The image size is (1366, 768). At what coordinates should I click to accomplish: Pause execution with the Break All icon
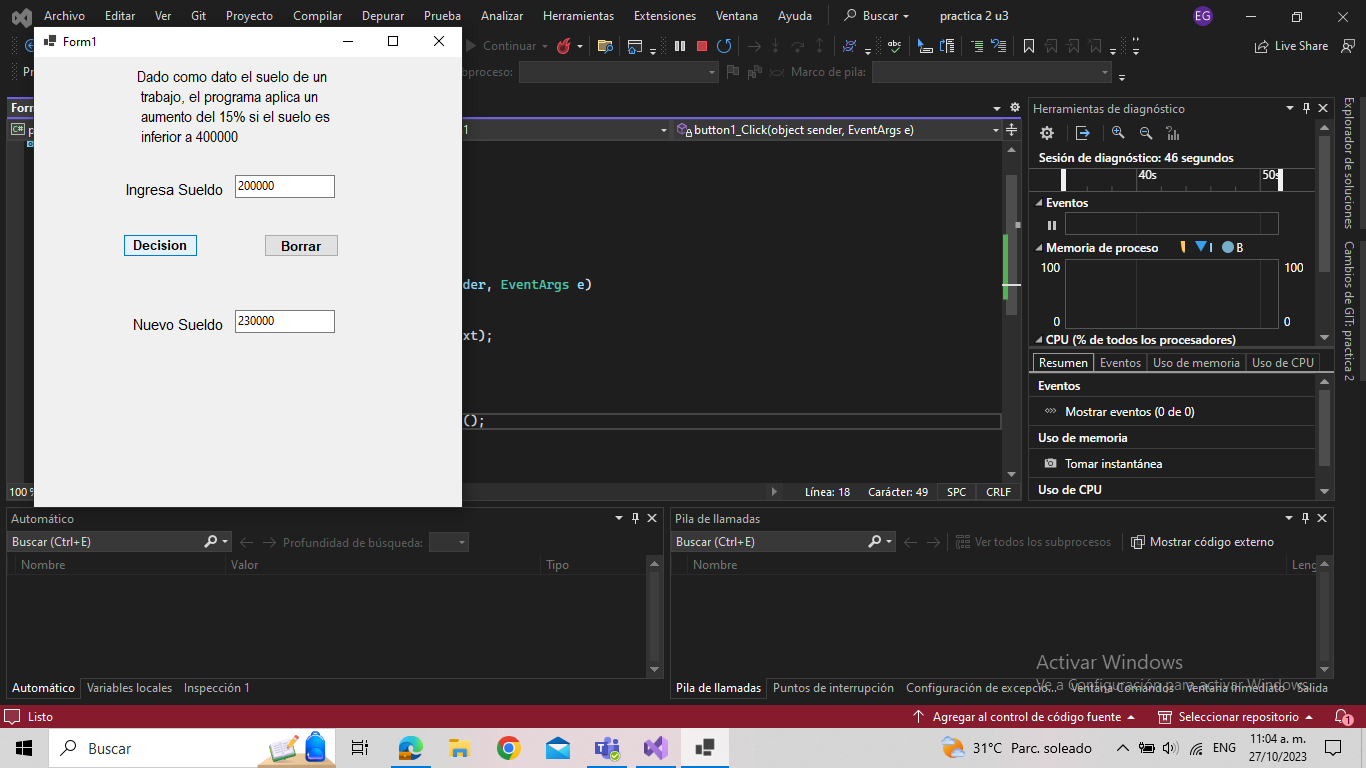click(x=679, y=45)
